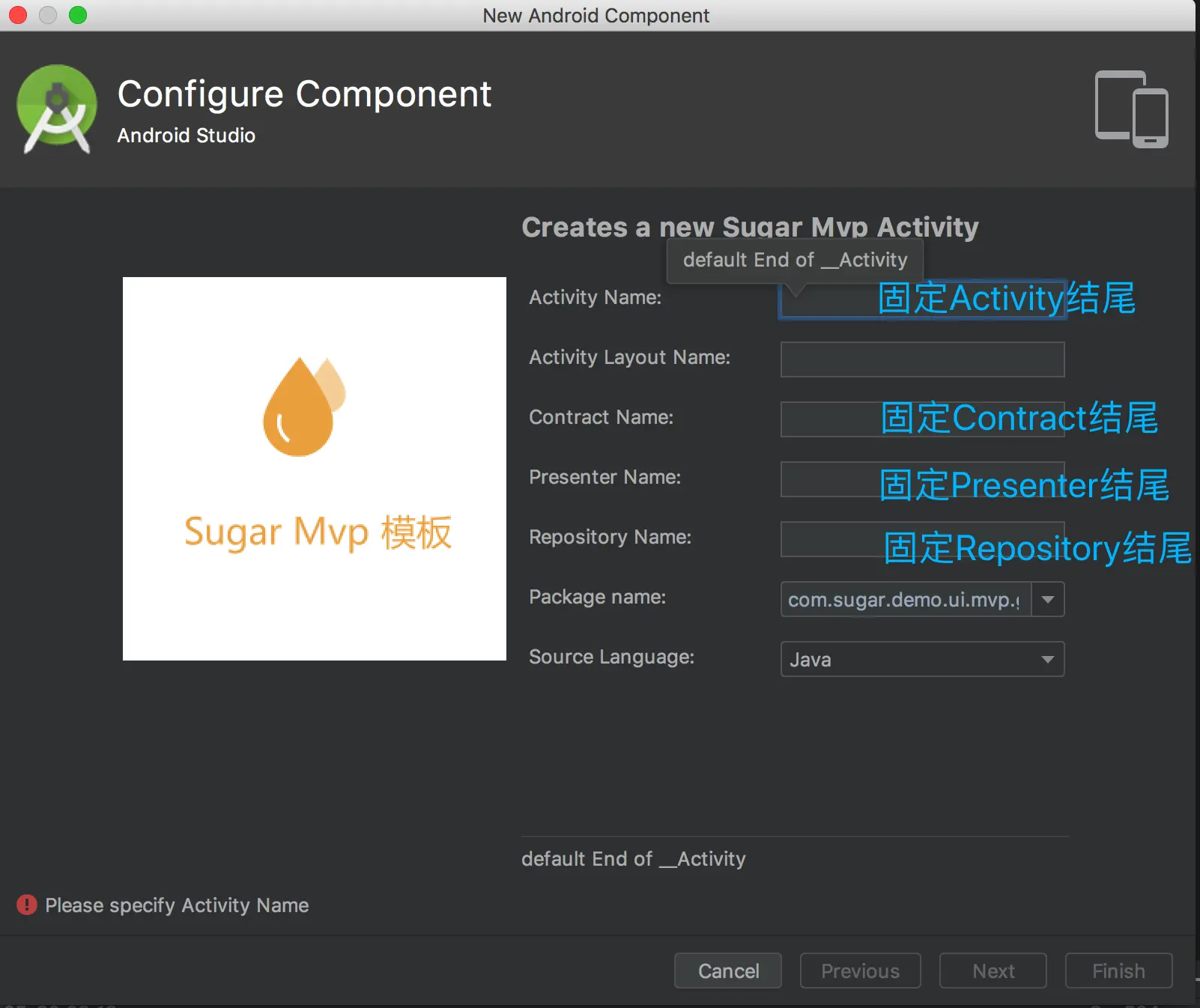Click the Android Studio logo icon
This screenshot has height=1008, width=1200.
pyautogui.click(x=57, y=109)
